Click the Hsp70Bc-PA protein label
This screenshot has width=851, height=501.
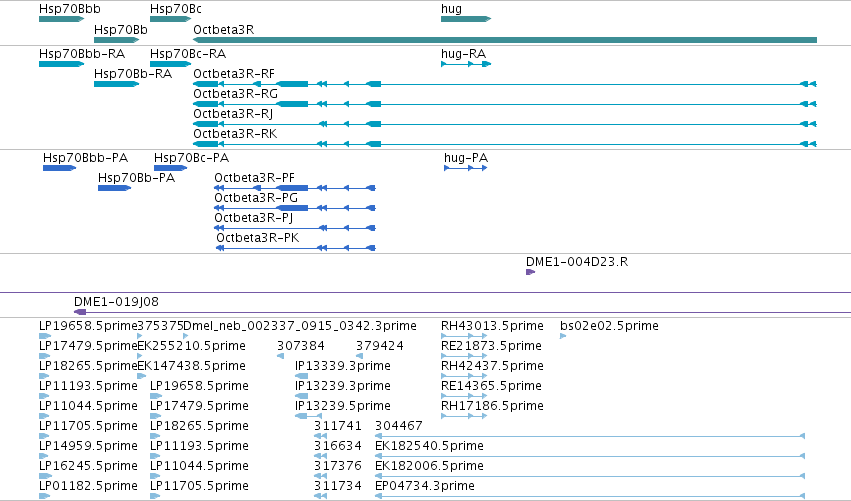[192, 158]
